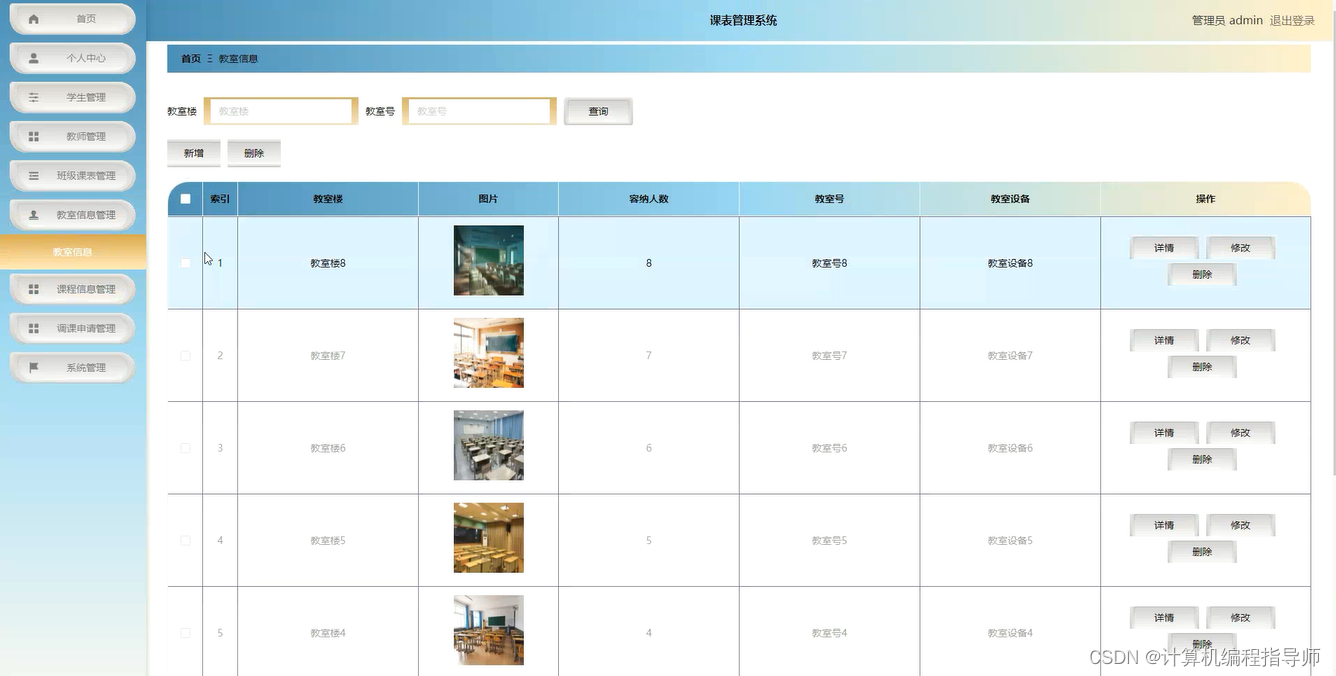This screenshot has width=1336, height=676.
Task: Check the checkbox for row 4
Action: [x=185, y=541]
